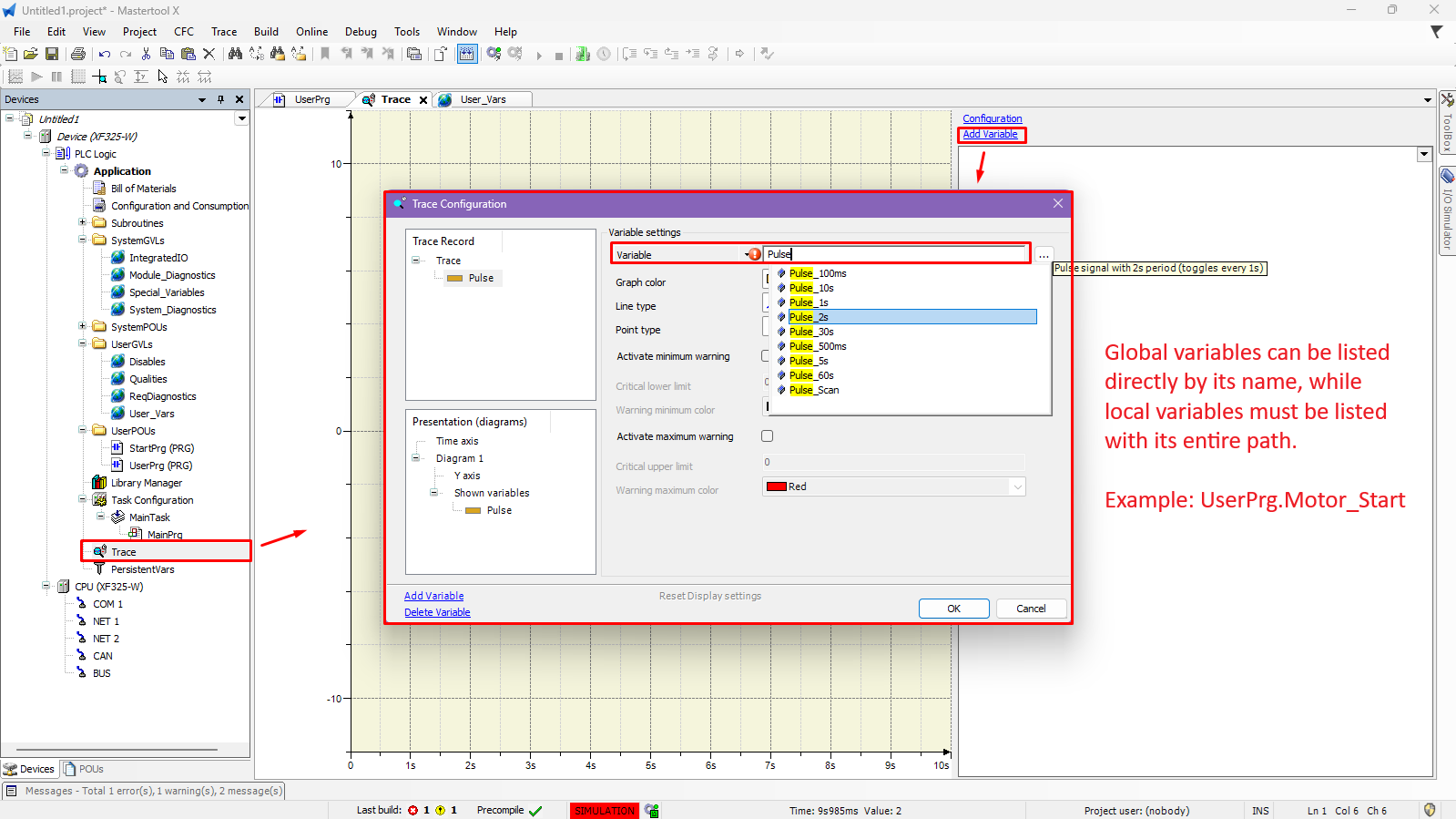Enable the Activate maximum warning checkbox
1456x819 pixels.
coord(767,436)
